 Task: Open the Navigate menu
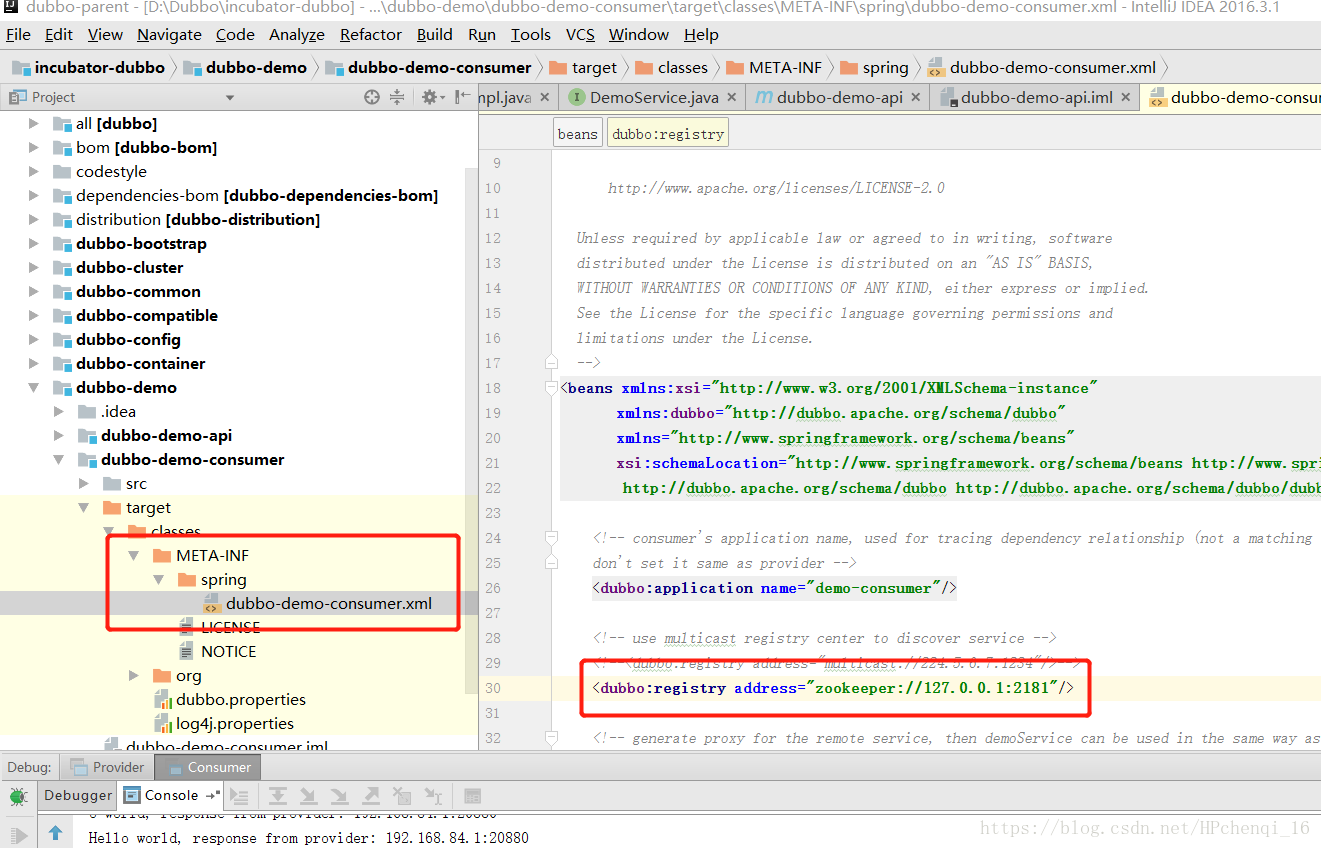169,34
